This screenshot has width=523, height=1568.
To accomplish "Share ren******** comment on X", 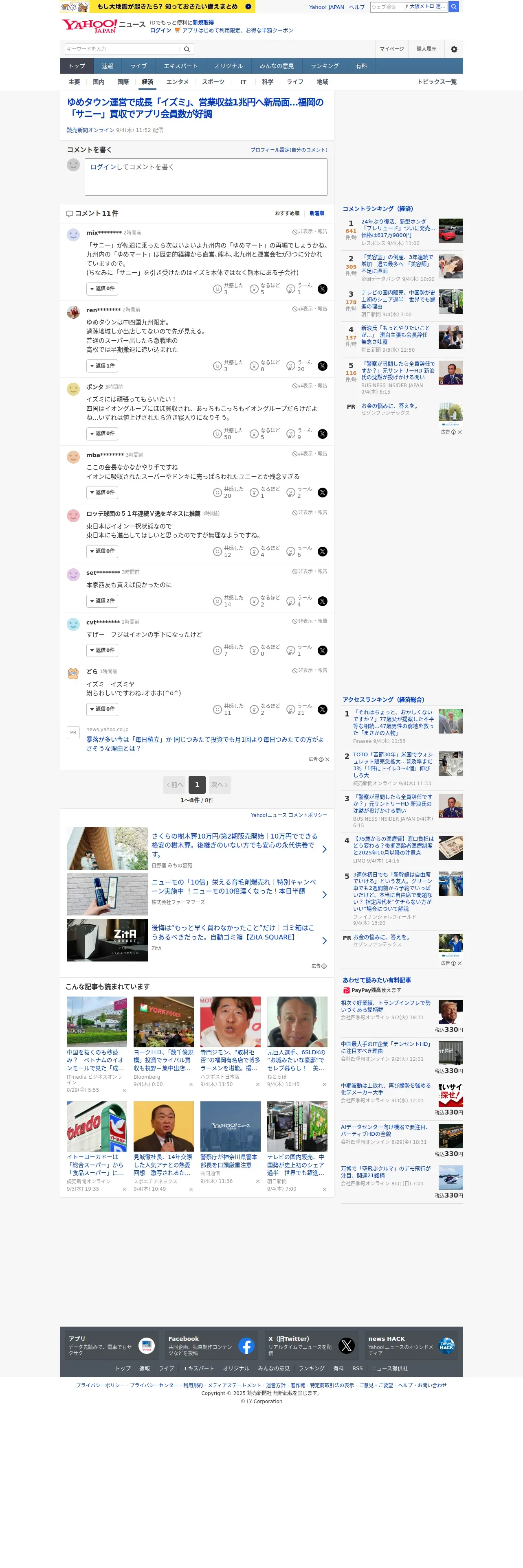I will (323, 366).
